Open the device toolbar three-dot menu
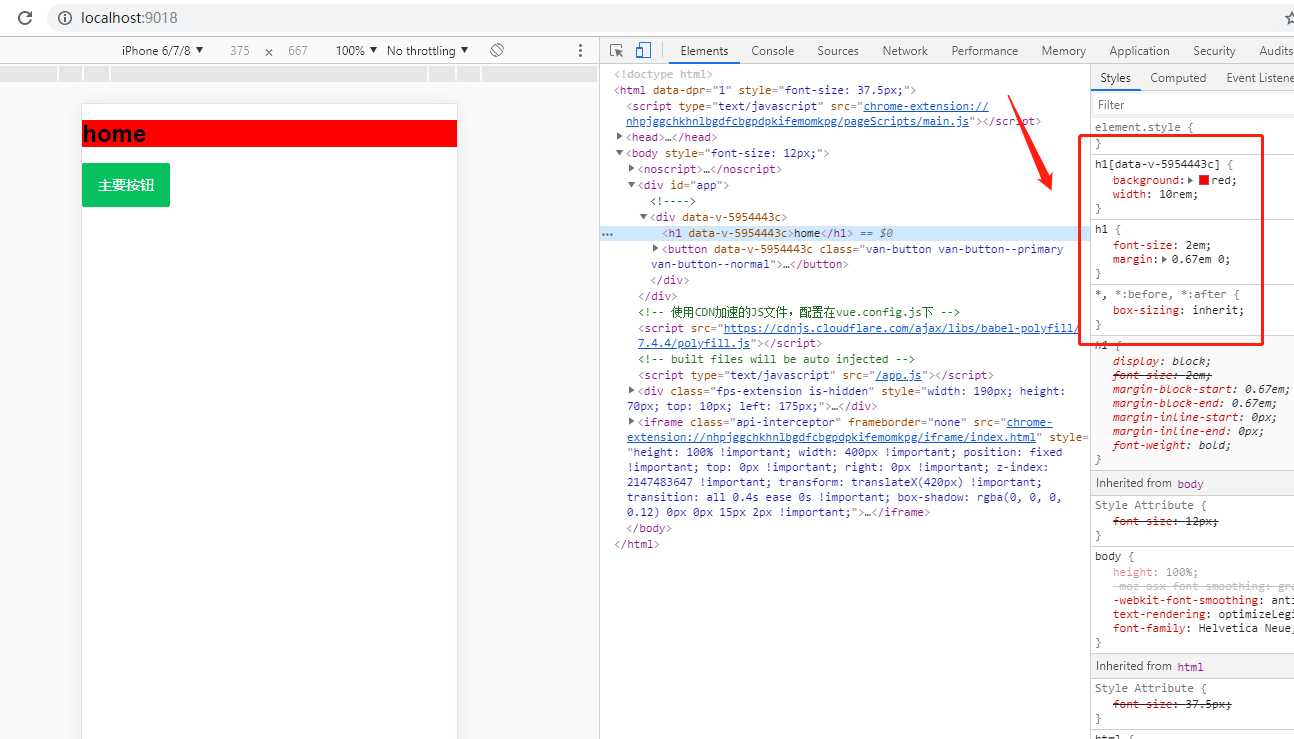Screen dimensions: 1294x739 [x=581, y=50]
